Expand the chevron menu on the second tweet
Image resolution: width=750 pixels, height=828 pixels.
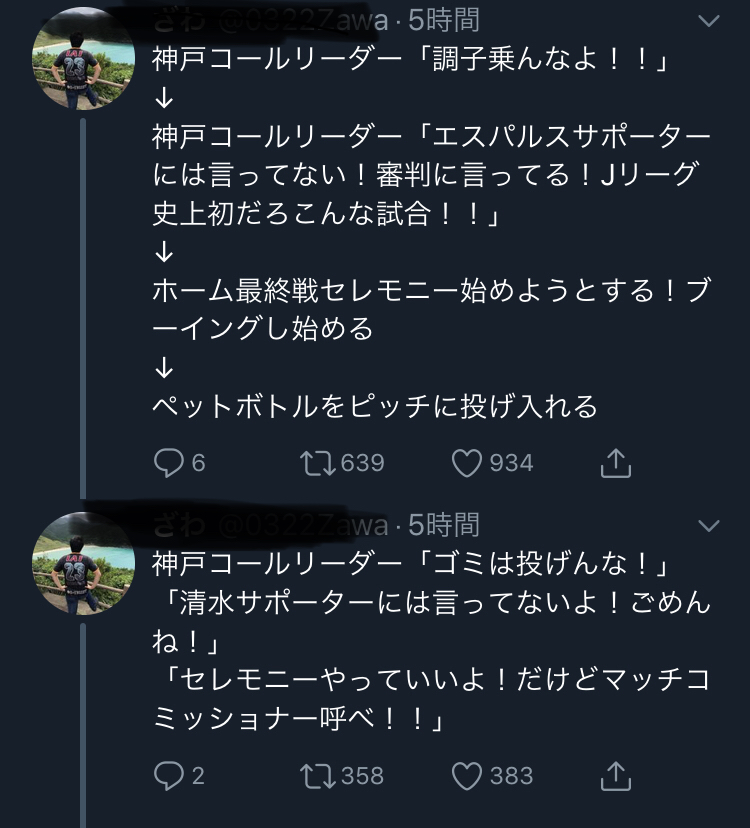[x=708, y=526]
